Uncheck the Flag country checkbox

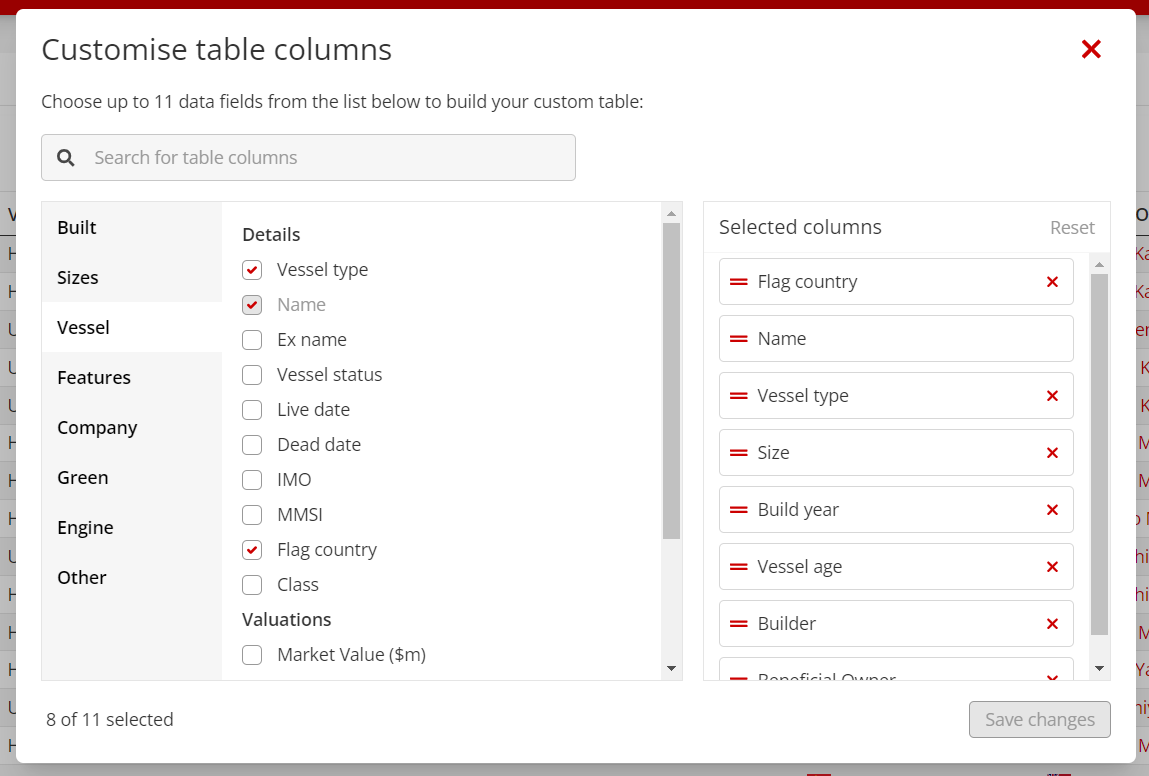[x=253, y=550]
